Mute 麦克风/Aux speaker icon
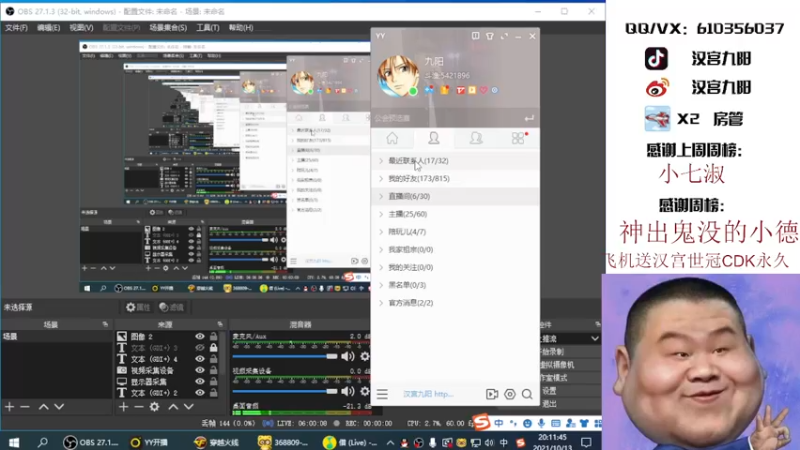The width and height of the screenshot is (800, 450). pos(348,357)
